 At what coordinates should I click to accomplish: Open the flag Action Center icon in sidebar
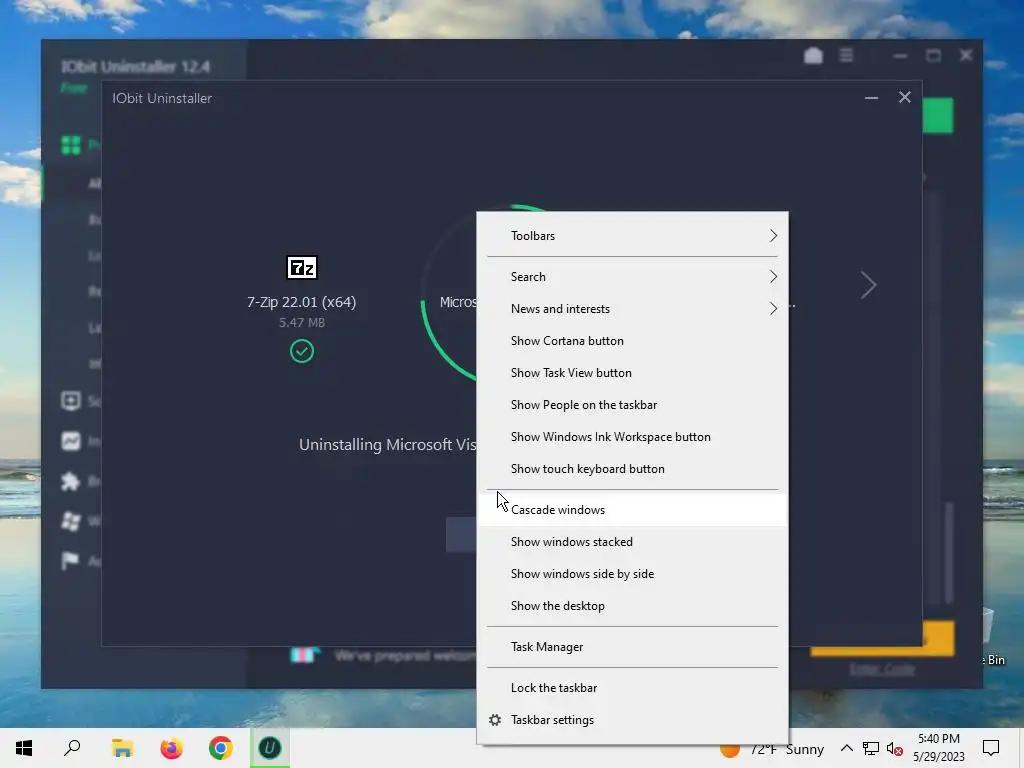coord(71,560)
